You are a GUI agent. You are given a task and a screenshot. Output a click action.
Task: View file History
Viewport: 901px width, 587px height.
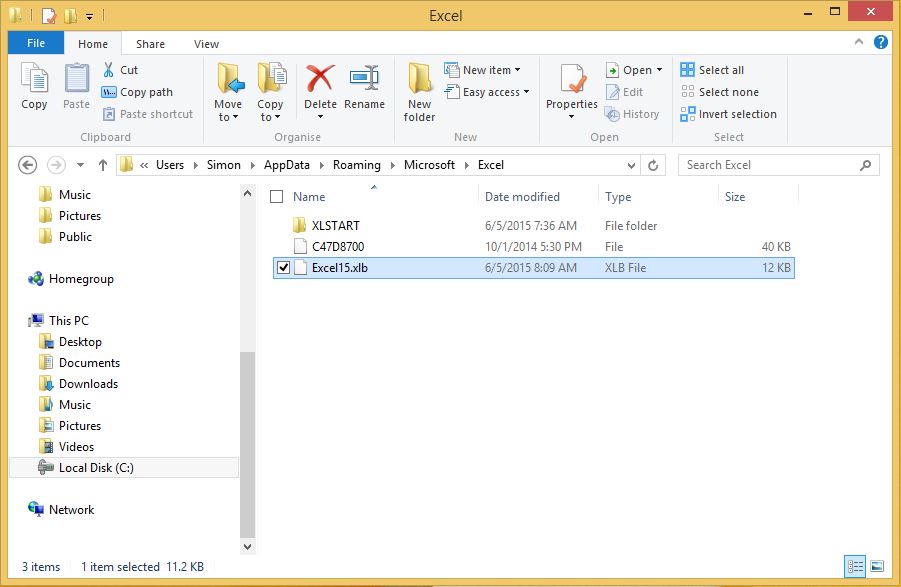[632, 114]
